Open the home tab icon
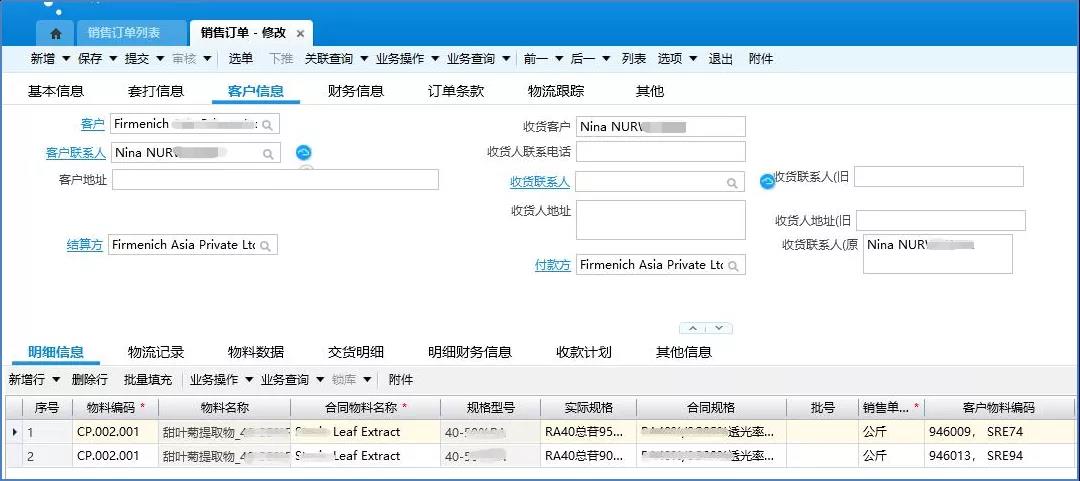The width and height of the screenshot is (1080, 481). pos(56,33)
